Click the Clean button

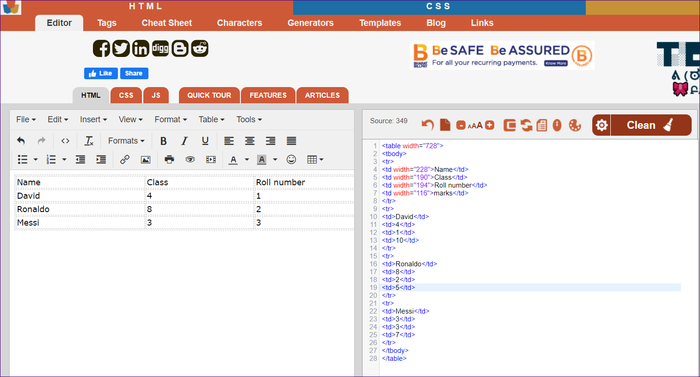pos(650,125)
